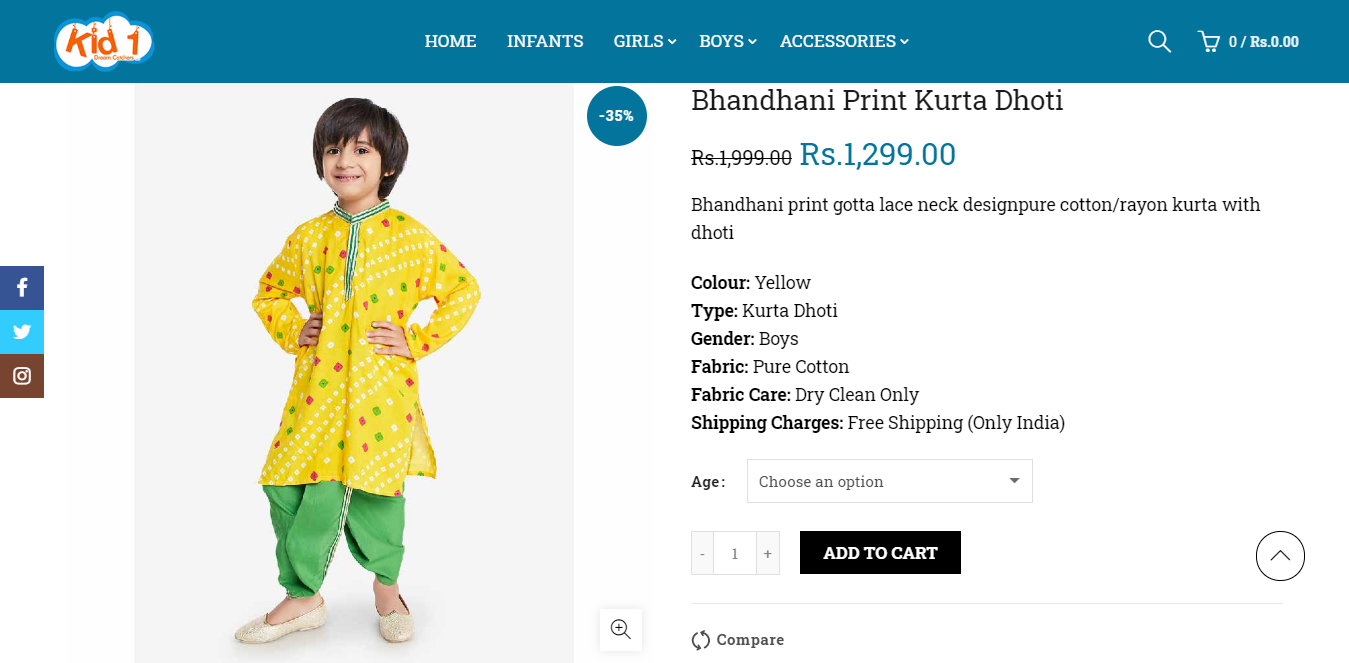Screen dimensions: 1349x663
Task: Open the Instagram sidebar icon
Action: point(22,376)
